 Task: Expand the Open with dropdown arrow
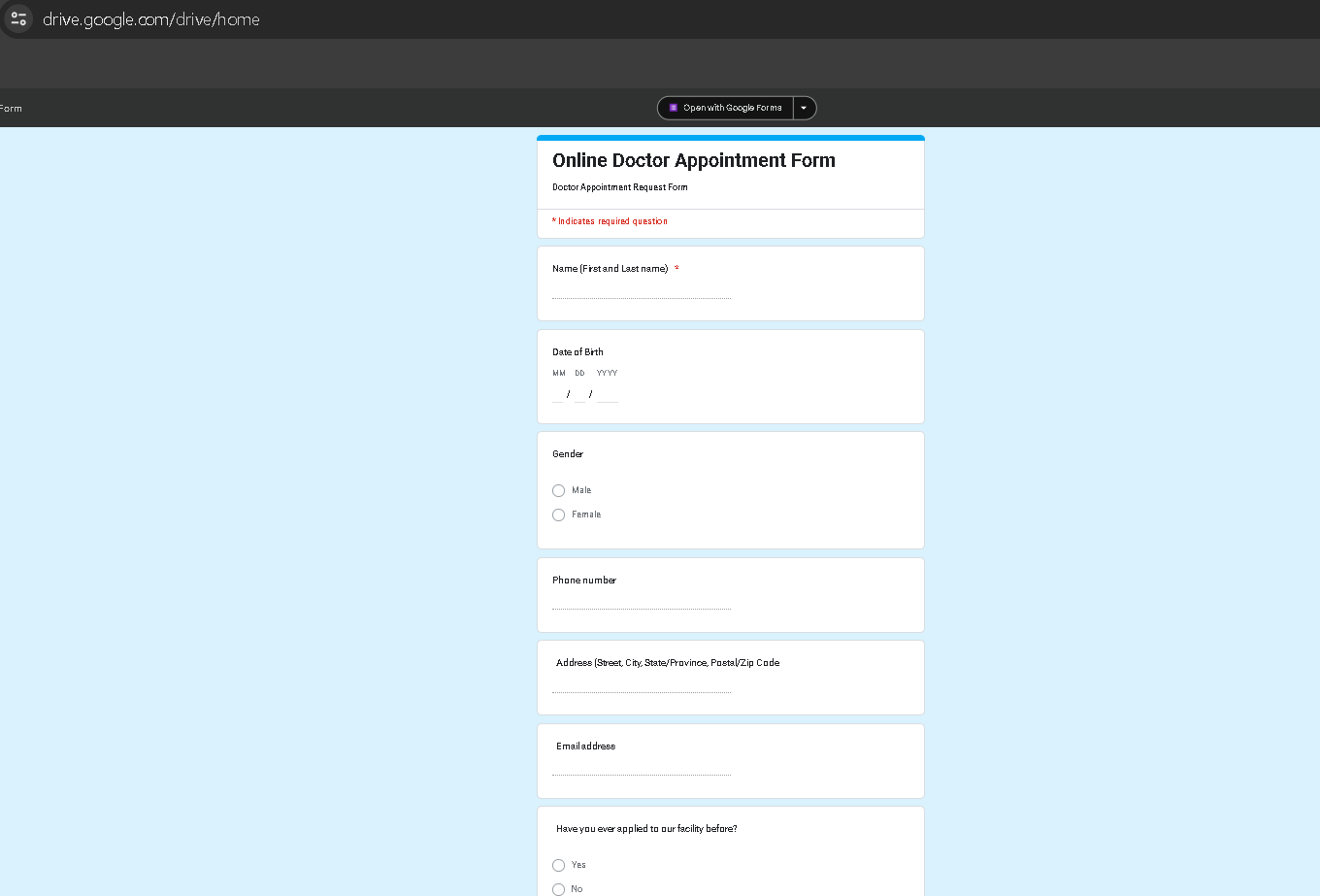pyautogui.click(x=804, y=108)
